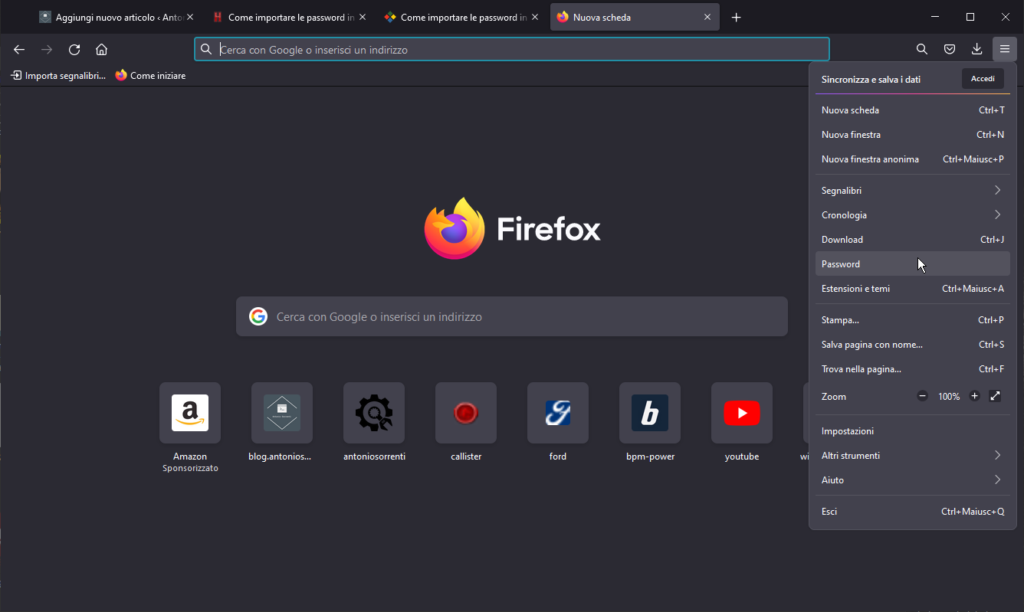The height and width of the screenshot is (612, 1024).
Task: Open Nuova finestra anonima
Action: (912, 159)
